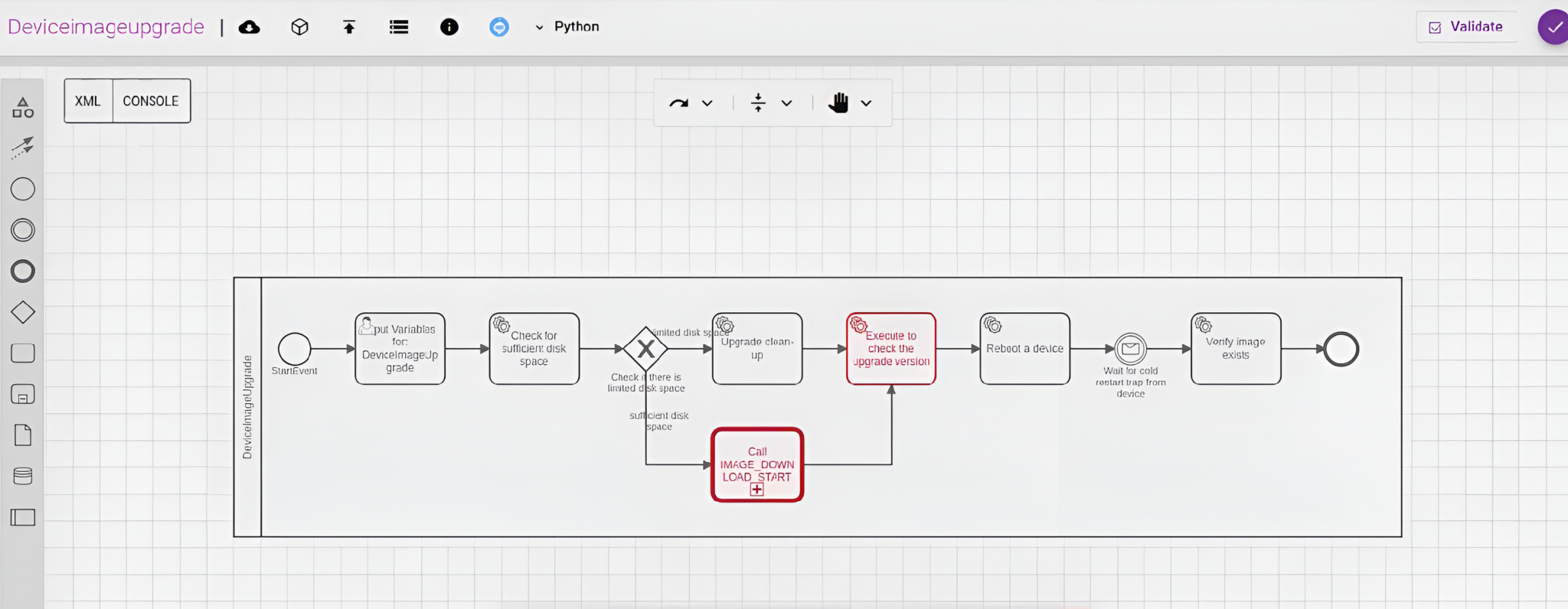The height and width of the screenshot is (609, 1568).
Task: Click gear icon on Verify image exists task
Action: [1204, 325]
